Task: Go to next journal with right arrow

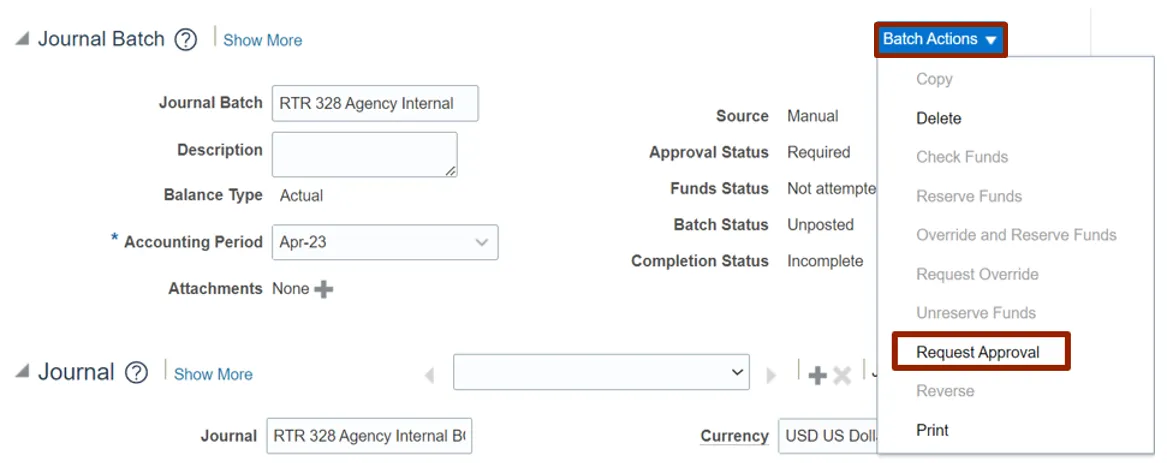Action: pyautogui.click(x=771, y=376)
